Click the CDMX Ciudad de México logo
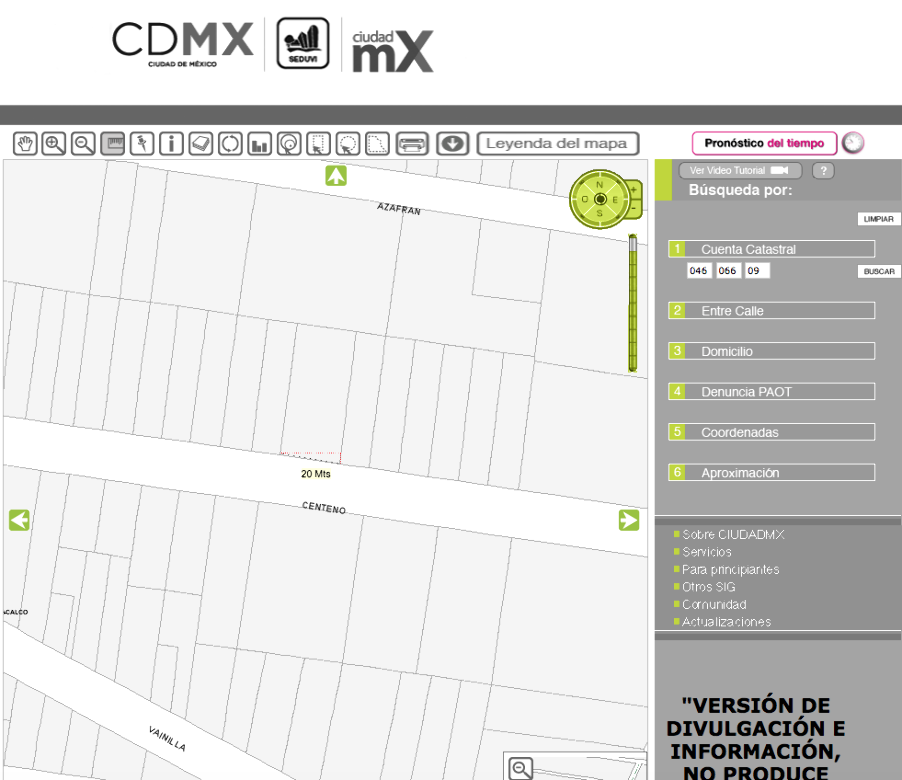902x780 pixels. [x=182, y=44]
